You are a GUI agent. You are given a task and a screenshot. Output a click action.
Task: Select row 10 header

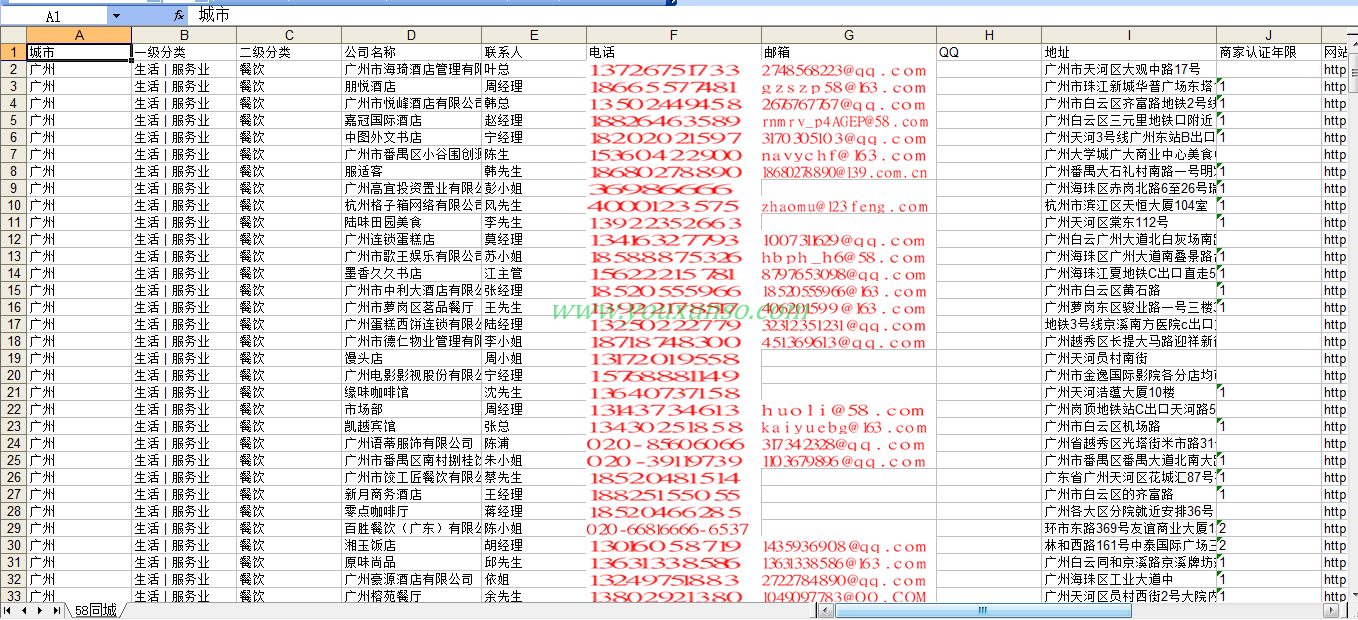pyautogui.click(x=14, y=205)
